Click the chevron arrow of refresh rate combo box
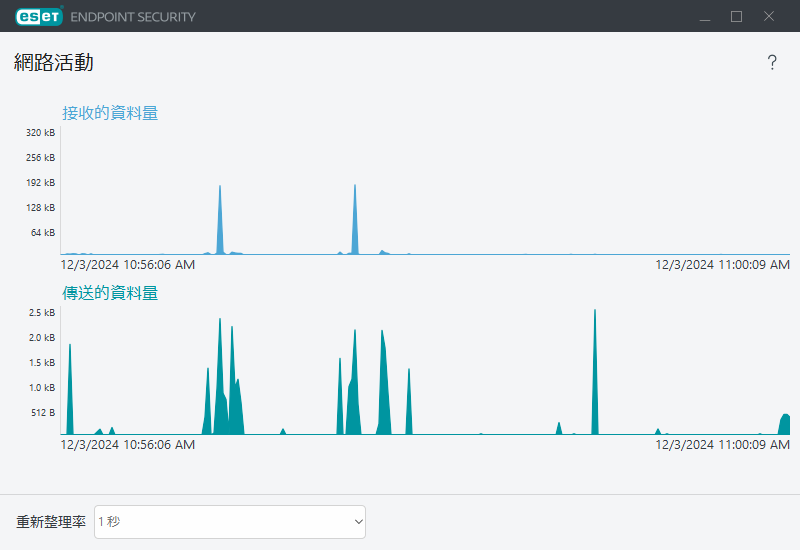The width and height of the screenshot is (800, 550). (x=358, y=521)
